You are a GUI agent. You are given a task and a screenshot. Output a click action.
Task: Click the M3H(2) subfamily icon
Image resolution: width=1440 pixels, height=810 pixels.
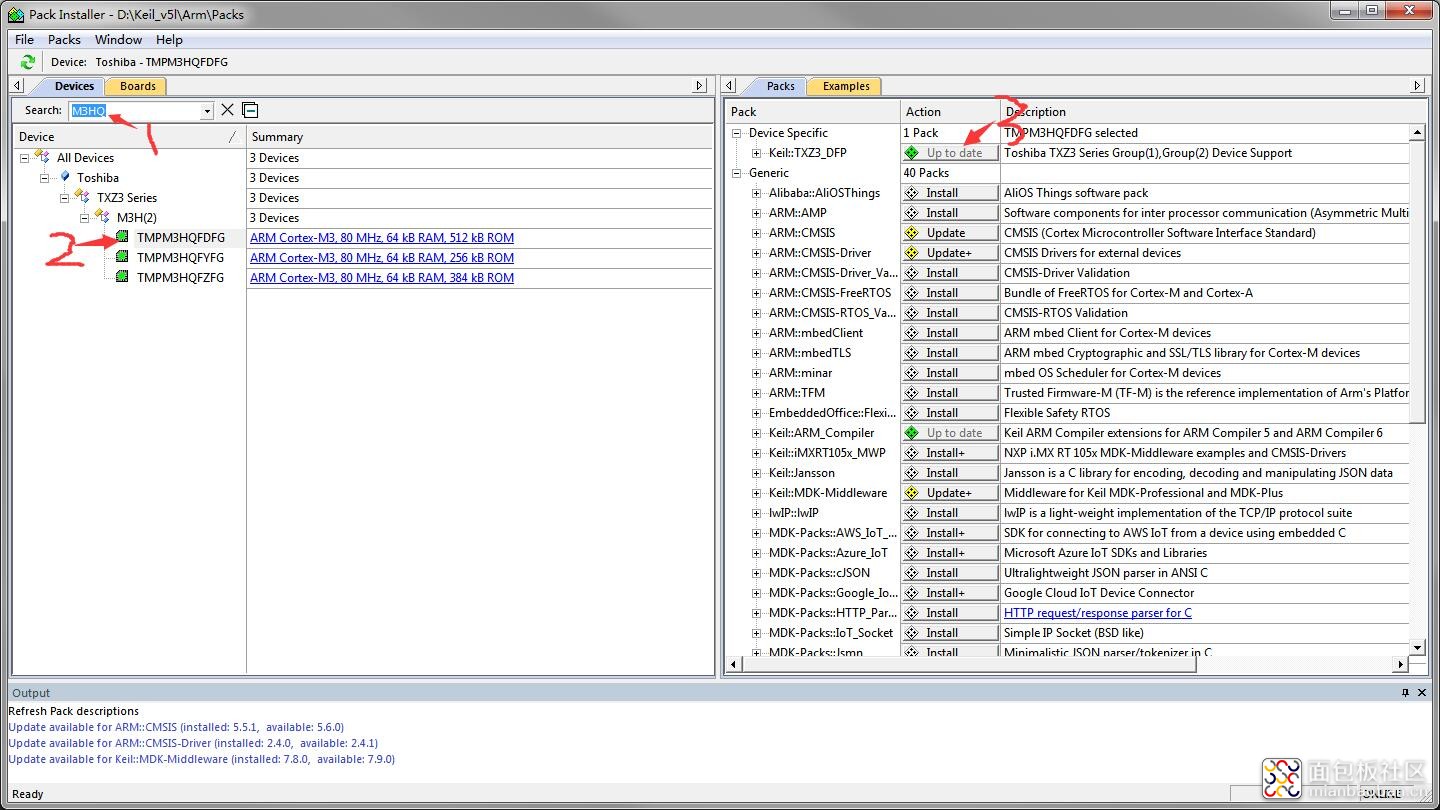pos(102,217)
